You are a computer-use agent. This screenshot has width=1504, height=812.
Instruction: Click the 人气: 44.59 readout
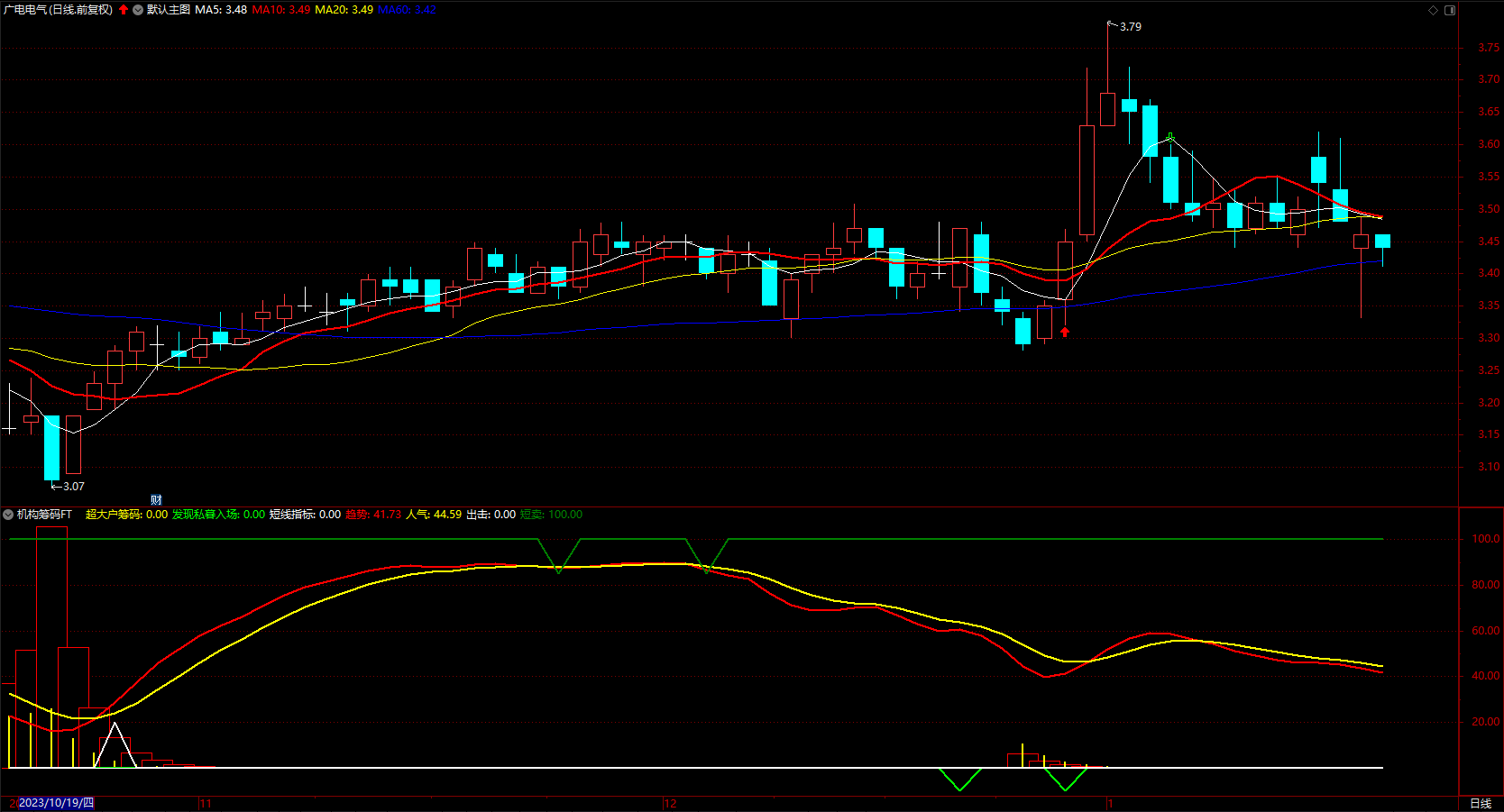[434, 515]
